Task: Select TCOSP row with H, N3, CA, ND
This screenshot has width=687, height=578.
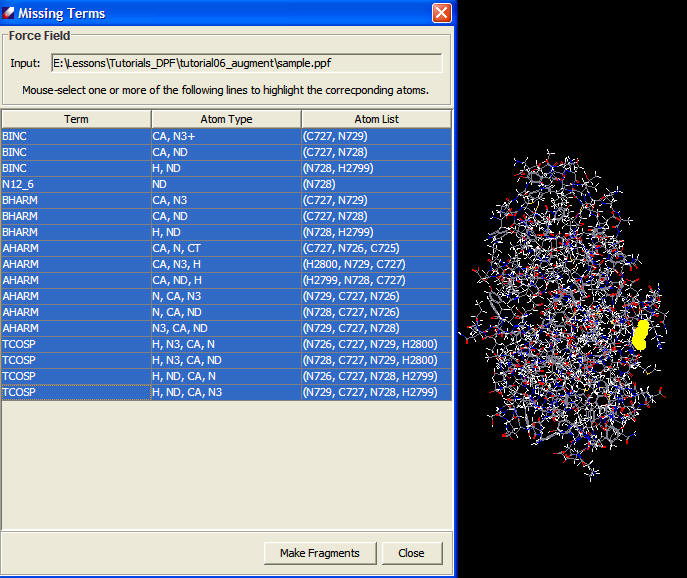Action: click(76, 360)
